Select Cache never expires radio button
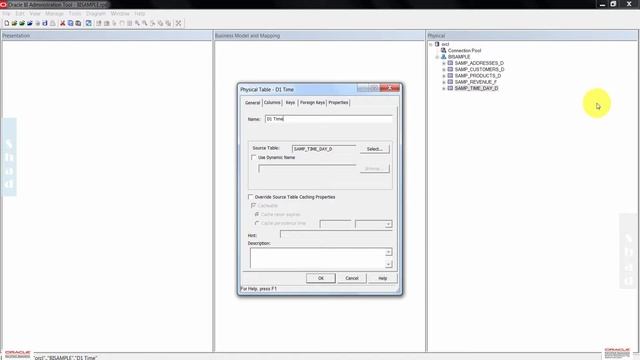 coord(257,214)
